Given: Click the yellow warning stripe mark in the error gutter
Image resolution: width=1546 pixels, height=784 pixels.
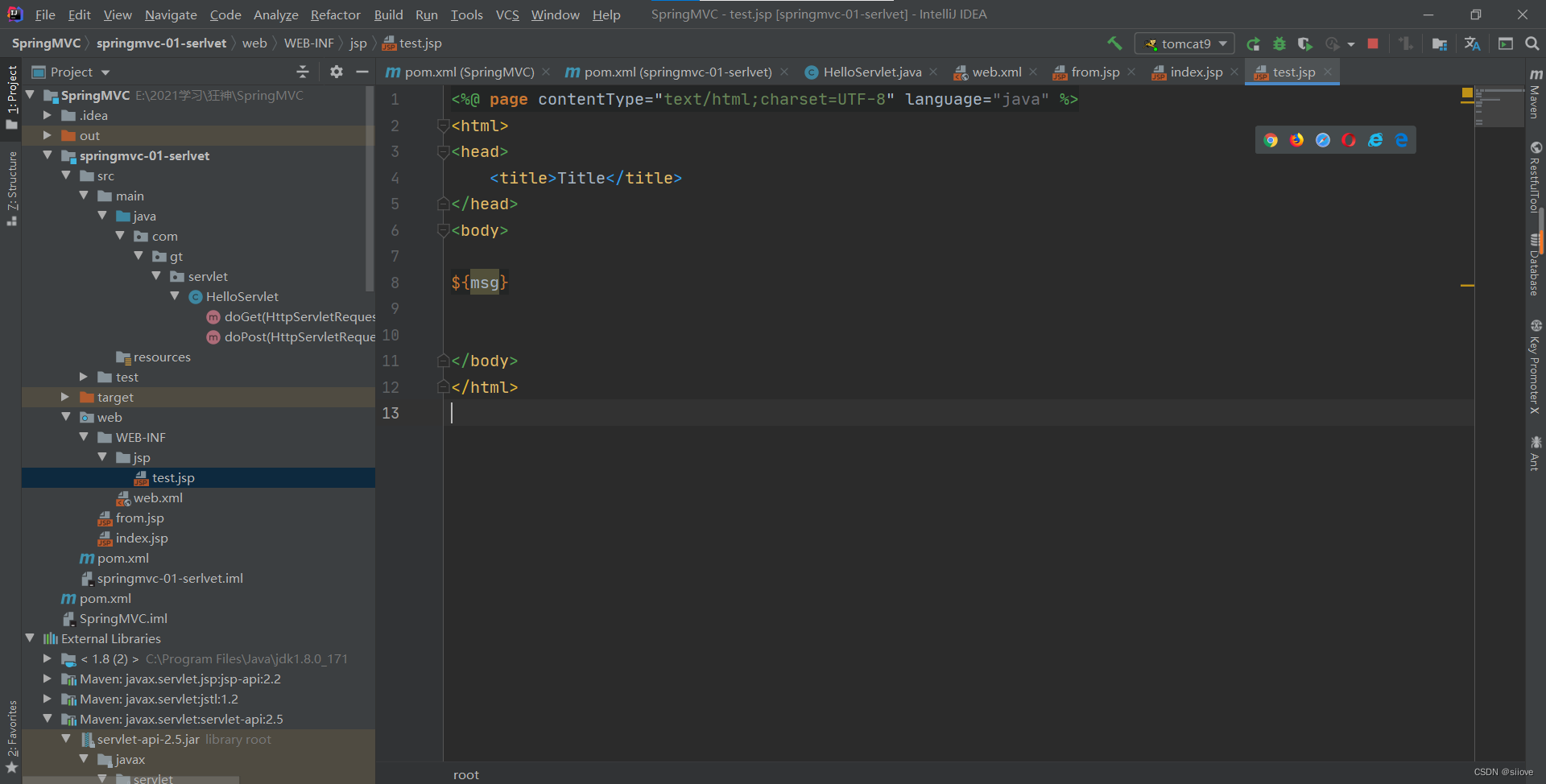Looking at the screenshot, I should pyautogui.click(x=1467, y=285).
